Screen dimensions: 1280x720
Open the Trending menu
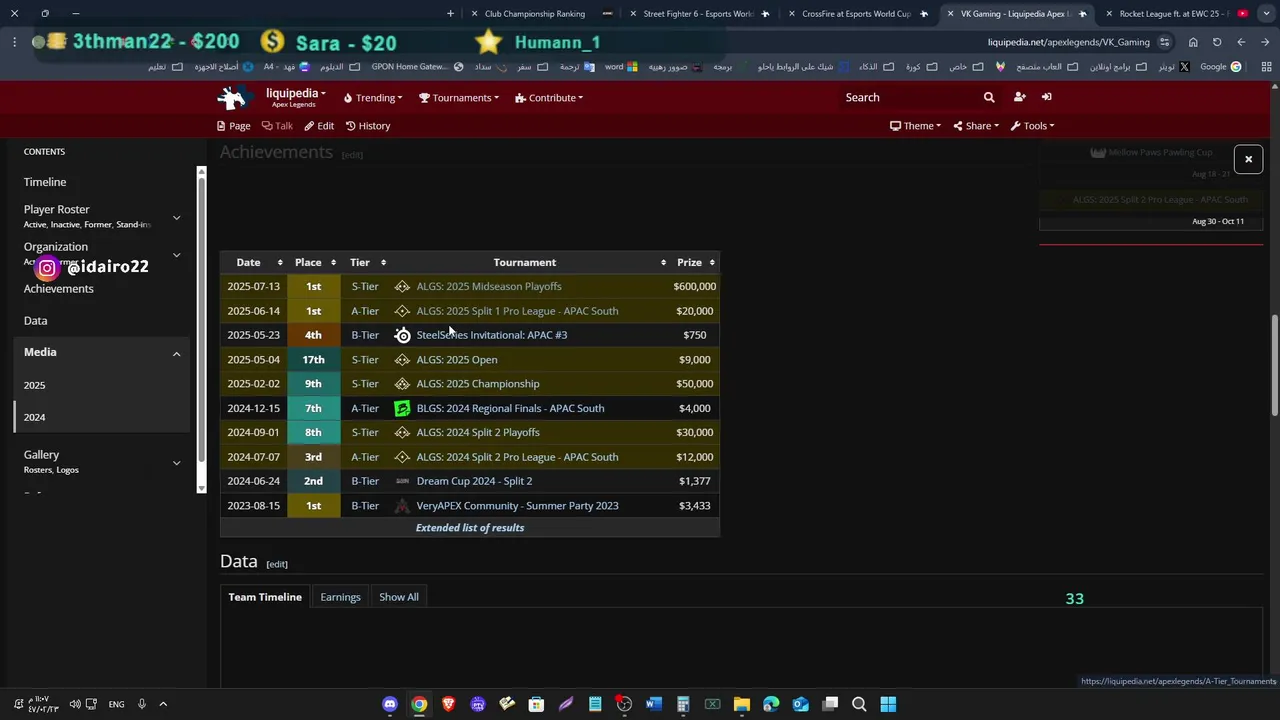pos(373,98)
